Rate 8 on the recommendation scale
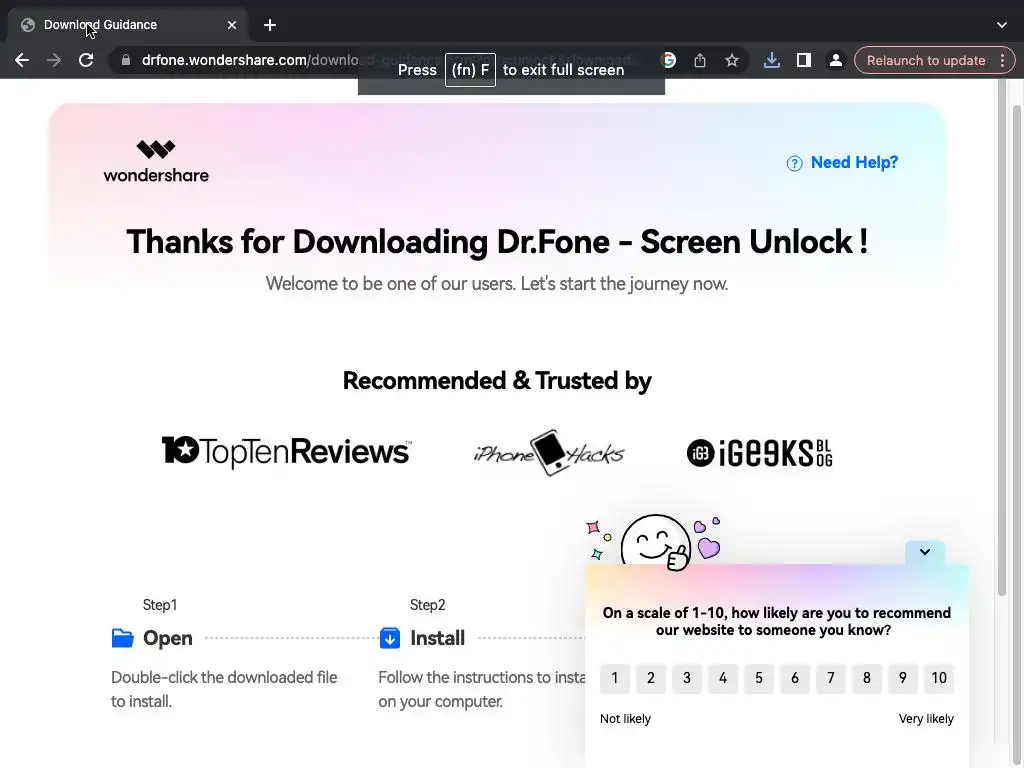 (867, 678)
